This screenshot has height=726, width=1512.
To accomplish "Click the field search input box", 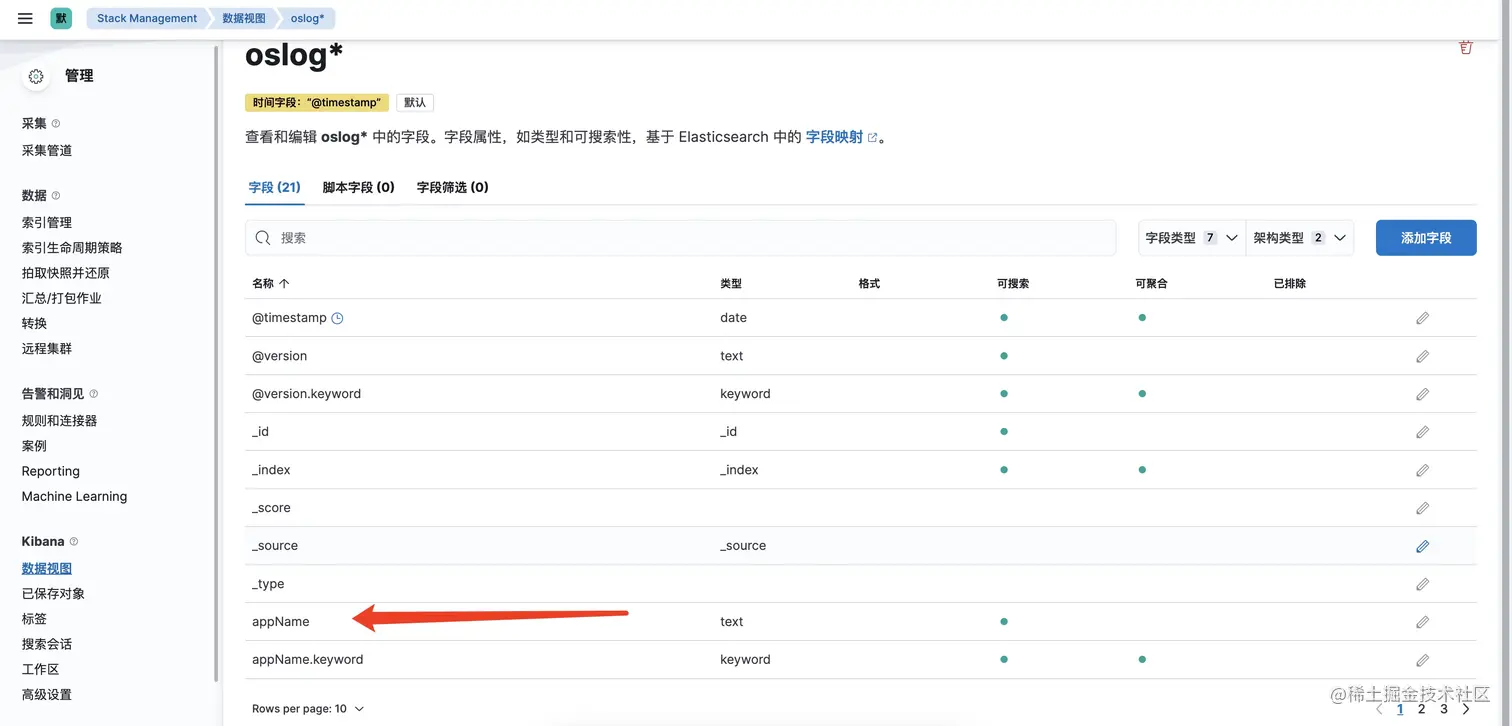I will click(680, 238).
